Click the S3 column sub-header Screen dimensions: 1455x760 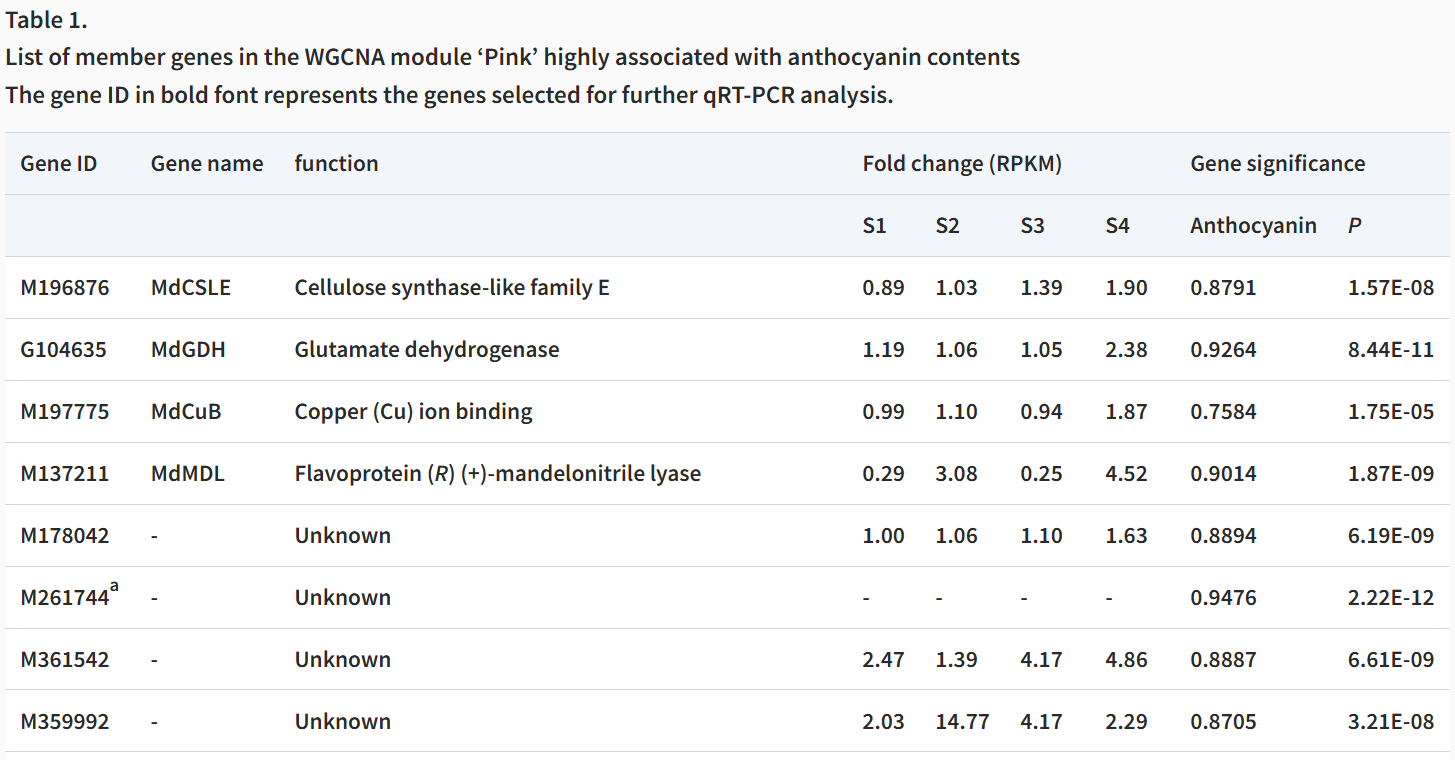(x=1032, y=226)
